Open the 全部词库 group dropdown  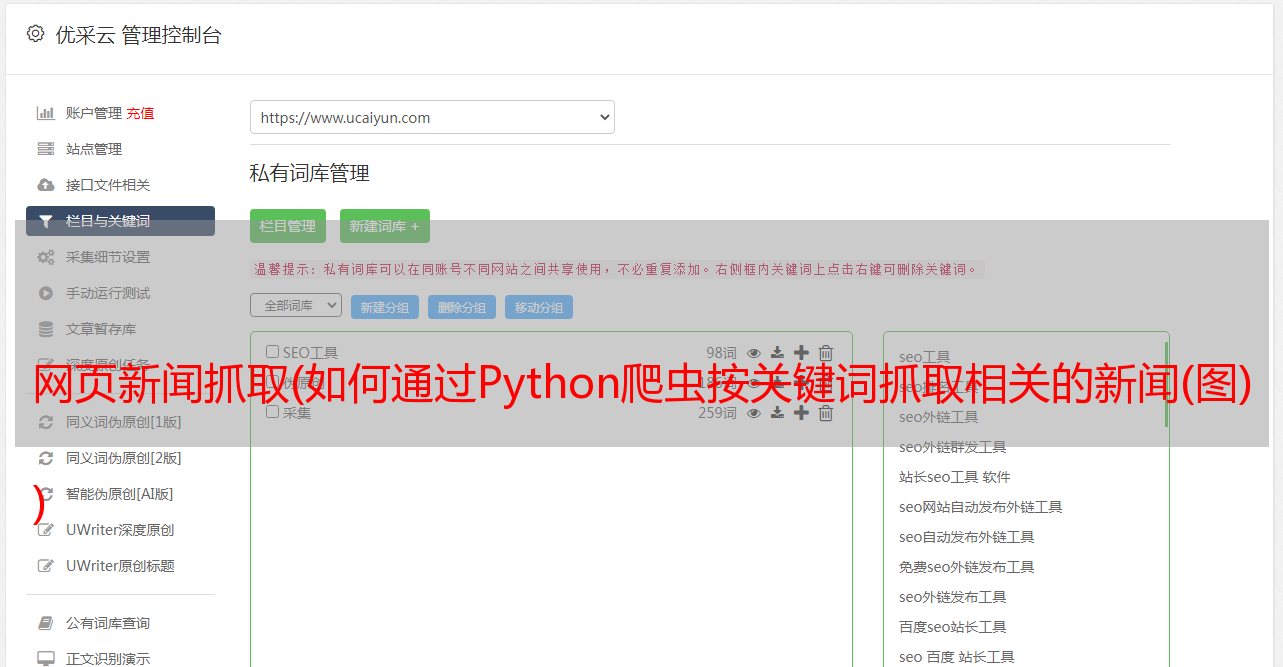click(x=296, y=305)
